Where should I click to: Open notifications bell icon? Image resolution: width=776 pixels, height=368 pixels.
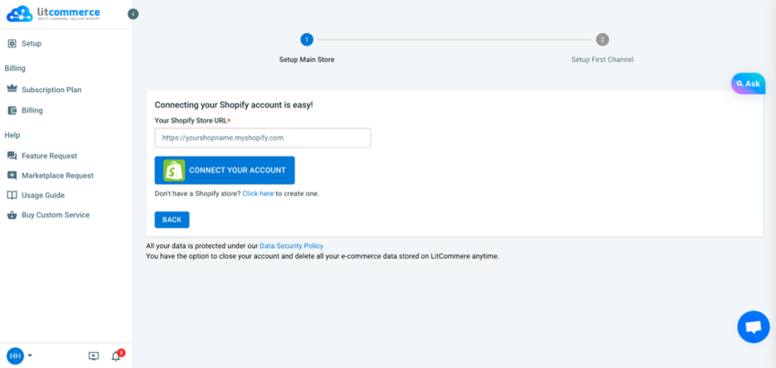tap(117, 355)
